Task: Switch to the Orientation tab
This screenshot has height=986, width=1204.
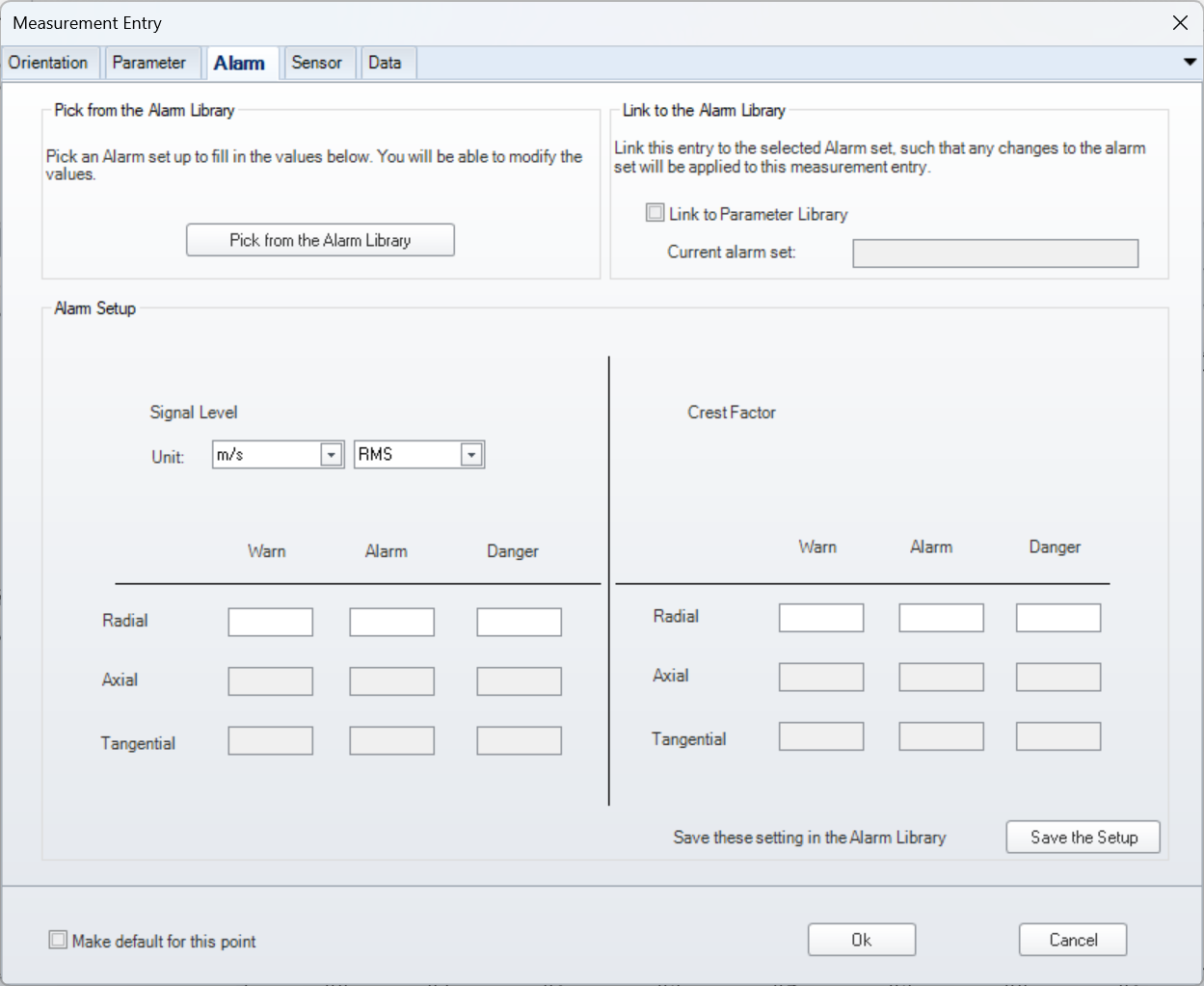Action: coord(48,63)
